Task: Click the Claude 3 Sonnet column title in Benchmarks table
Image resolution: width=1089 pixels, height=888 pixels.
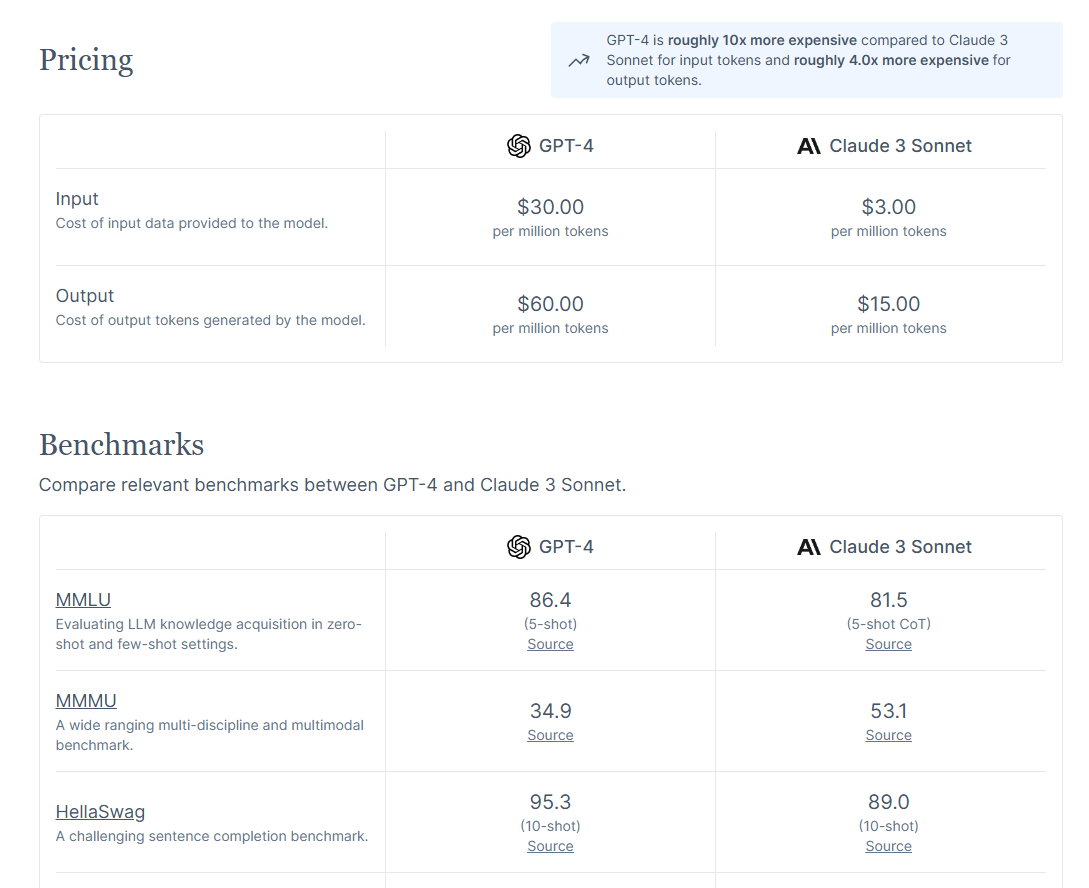Action: (x=900, y=547)
